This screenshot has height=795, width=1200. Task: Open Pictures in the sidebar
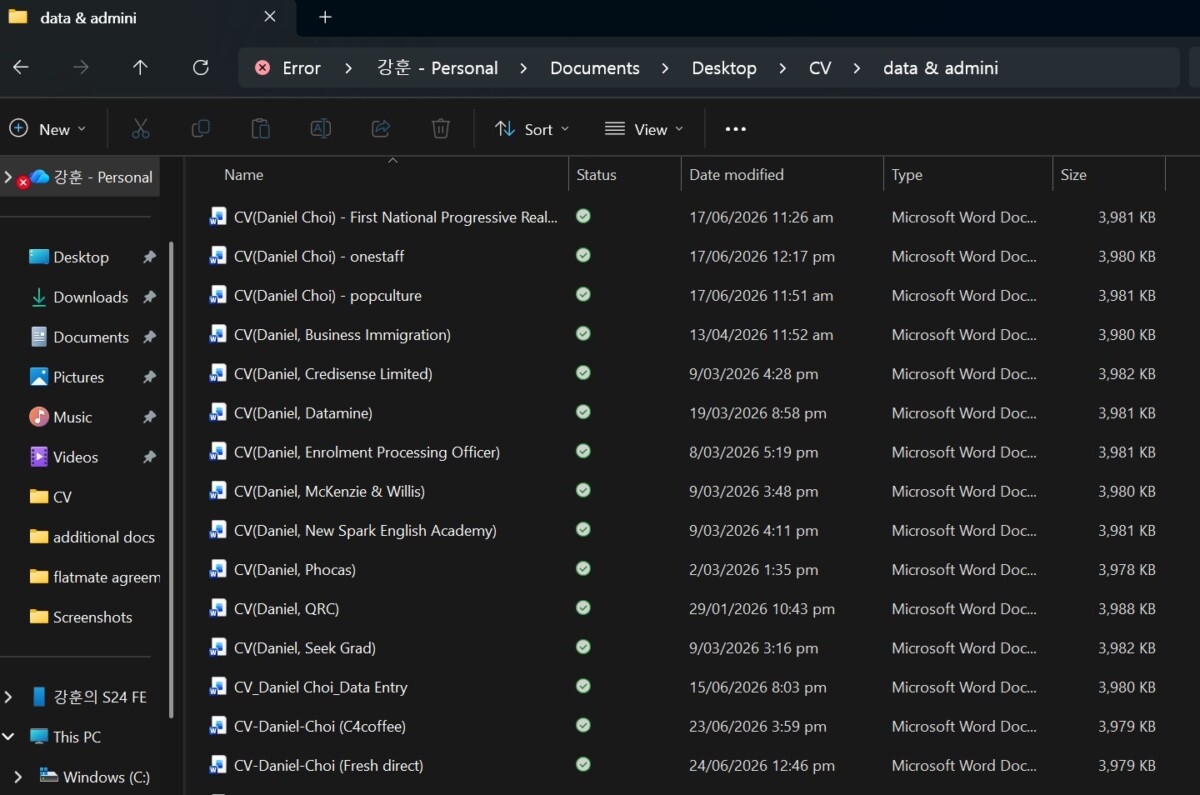(x=78, y=377)
